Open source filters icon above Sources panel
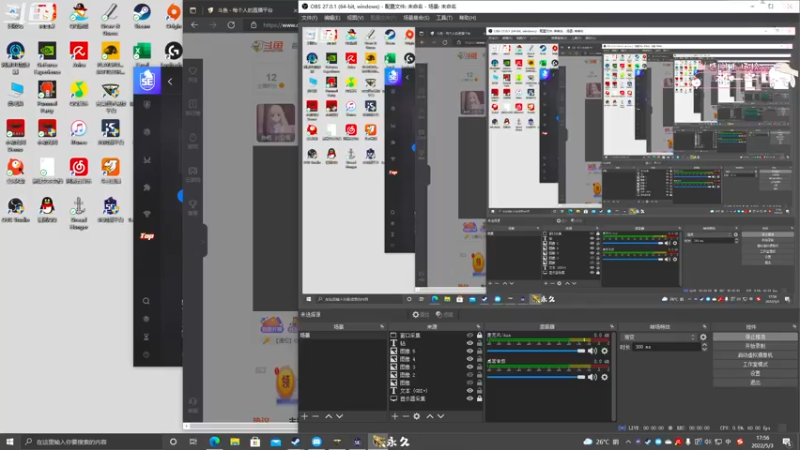 [444, 314]
